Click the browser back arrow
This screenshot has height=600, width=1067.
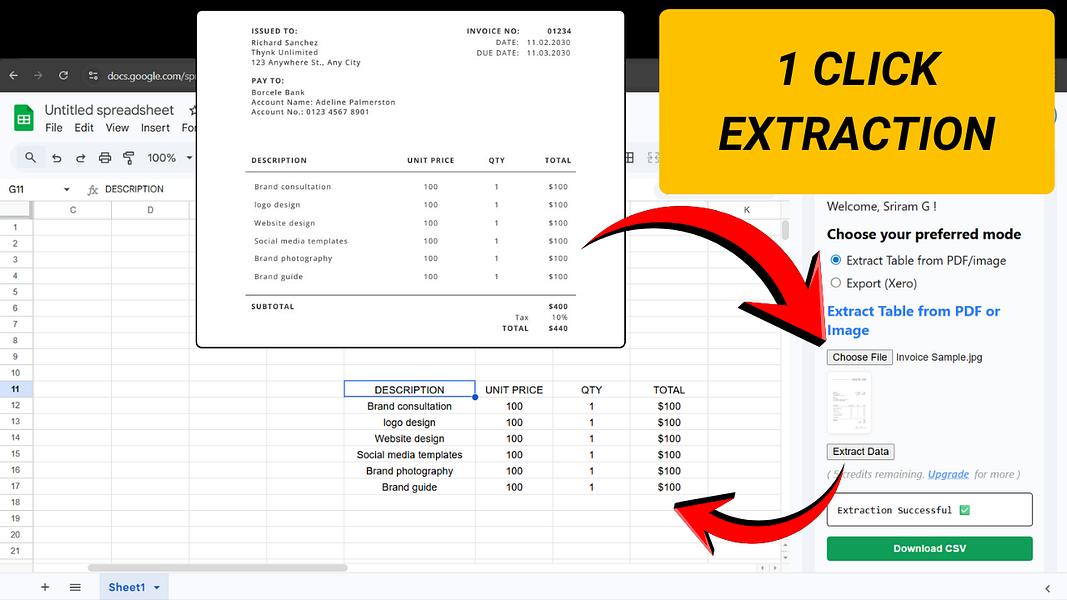pos(14,76)
